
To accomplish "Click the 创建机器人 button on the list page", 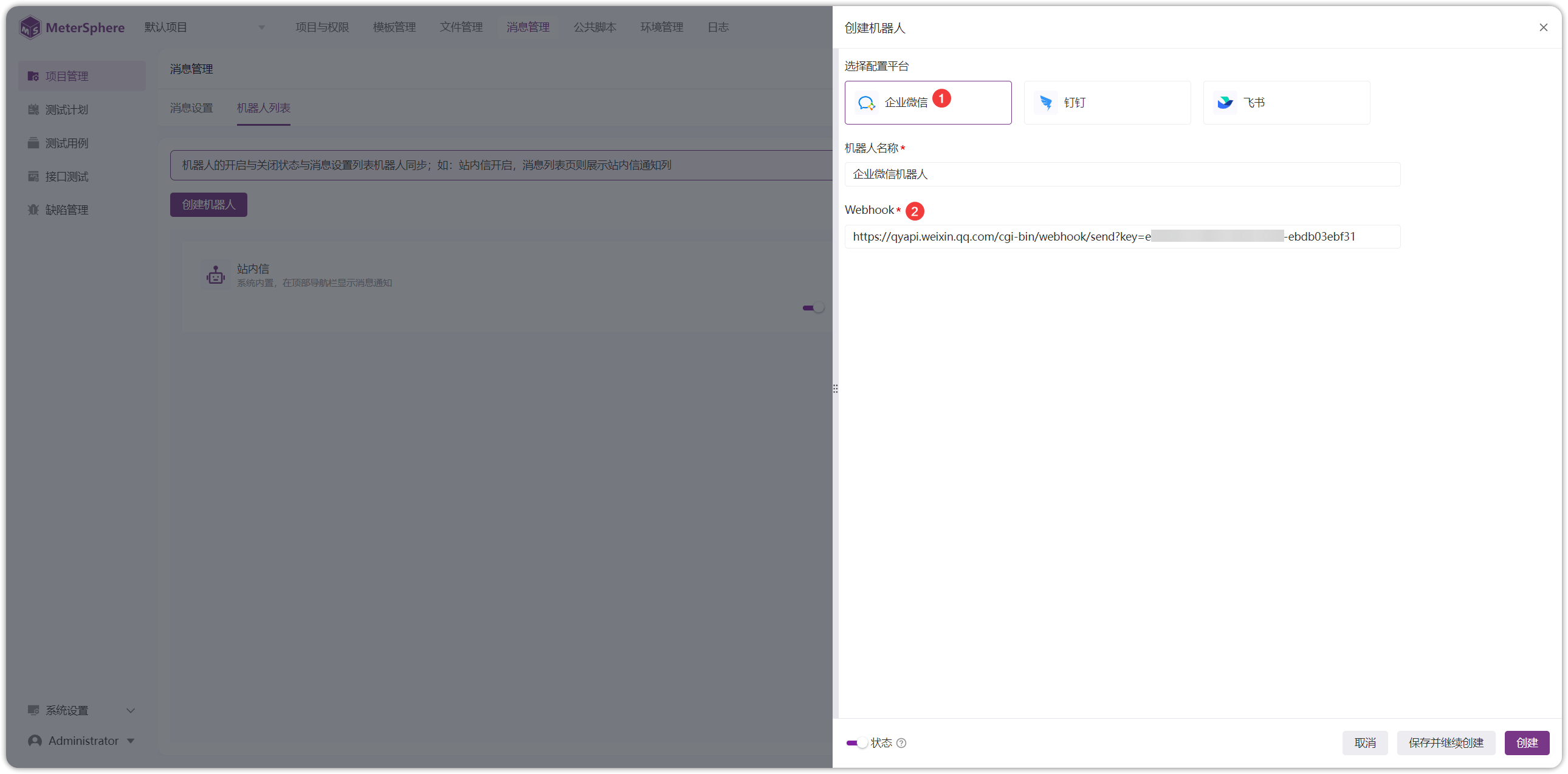I will point(208,205).
